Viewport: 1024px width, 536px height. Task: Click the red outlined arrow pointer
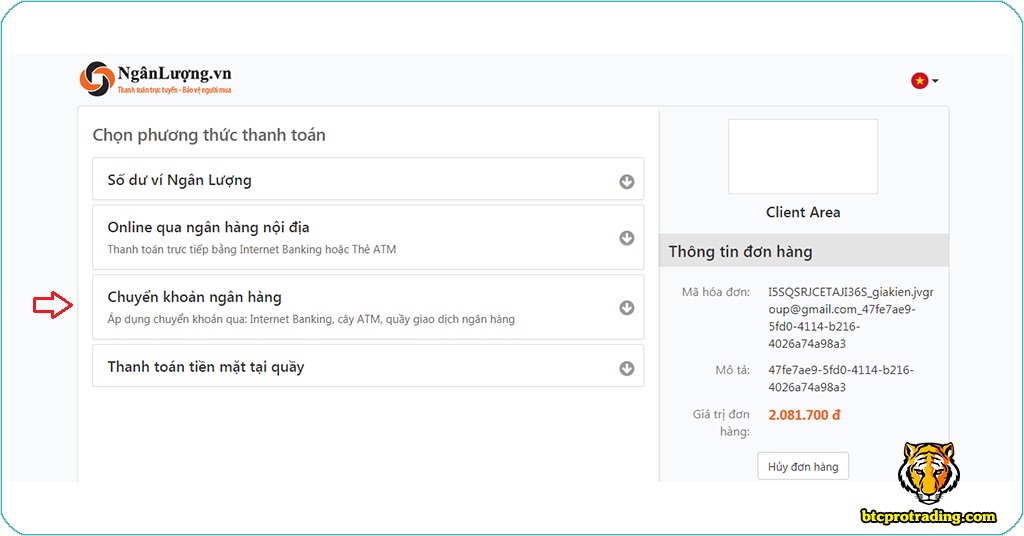[53, 306]
